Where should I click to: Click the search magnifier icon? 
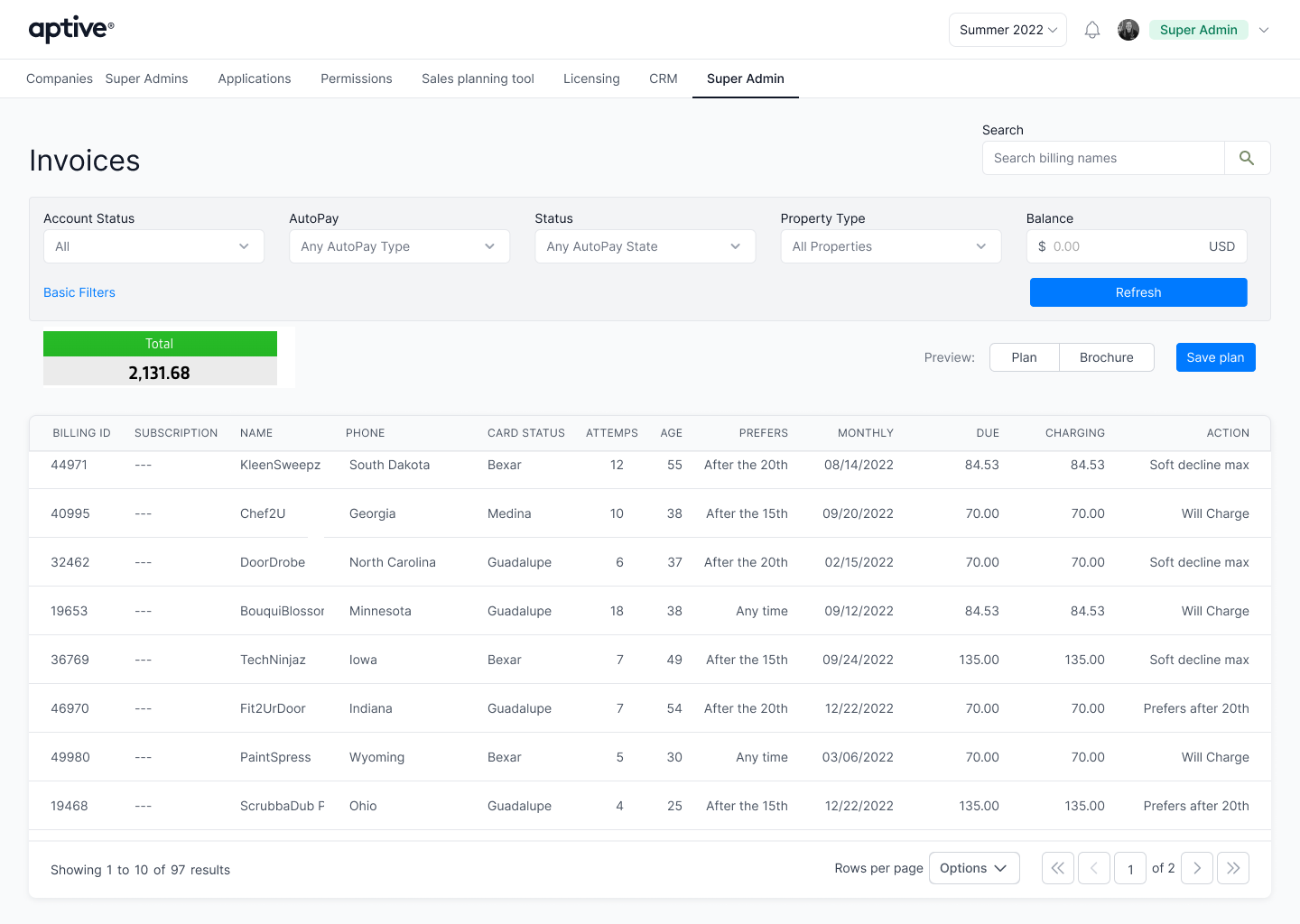point(1247,158)
